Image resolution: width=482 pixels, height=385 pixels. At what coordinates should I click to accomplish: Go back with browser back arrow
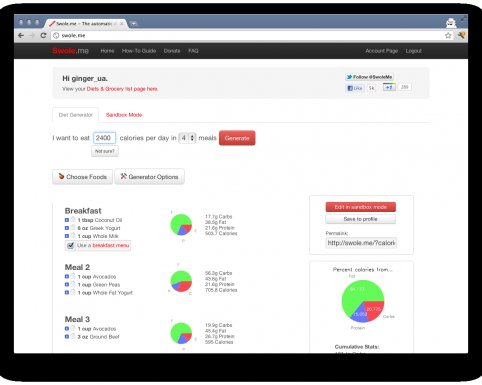21,35
